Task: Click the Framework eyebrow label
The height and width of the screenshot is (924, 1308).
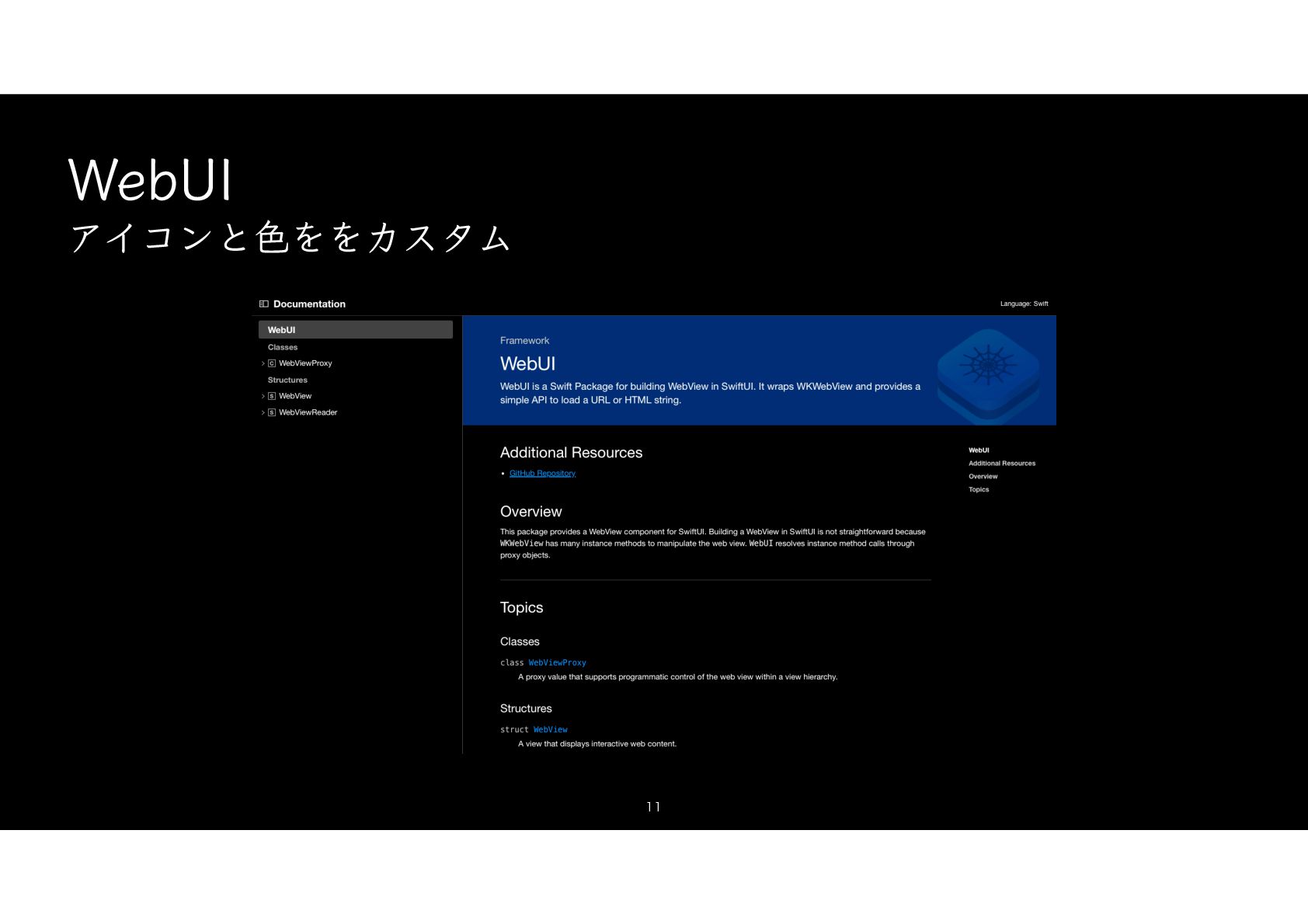Action: point(524,341)
